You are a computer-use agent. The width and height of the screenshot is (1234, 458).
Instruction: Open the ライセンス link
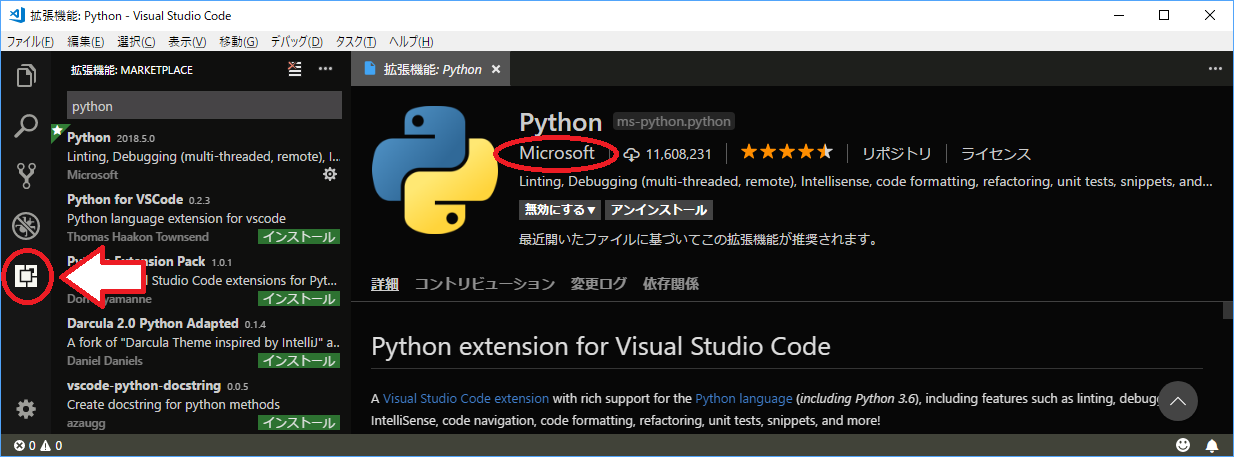pyautogui.click(x=996, y=154)
